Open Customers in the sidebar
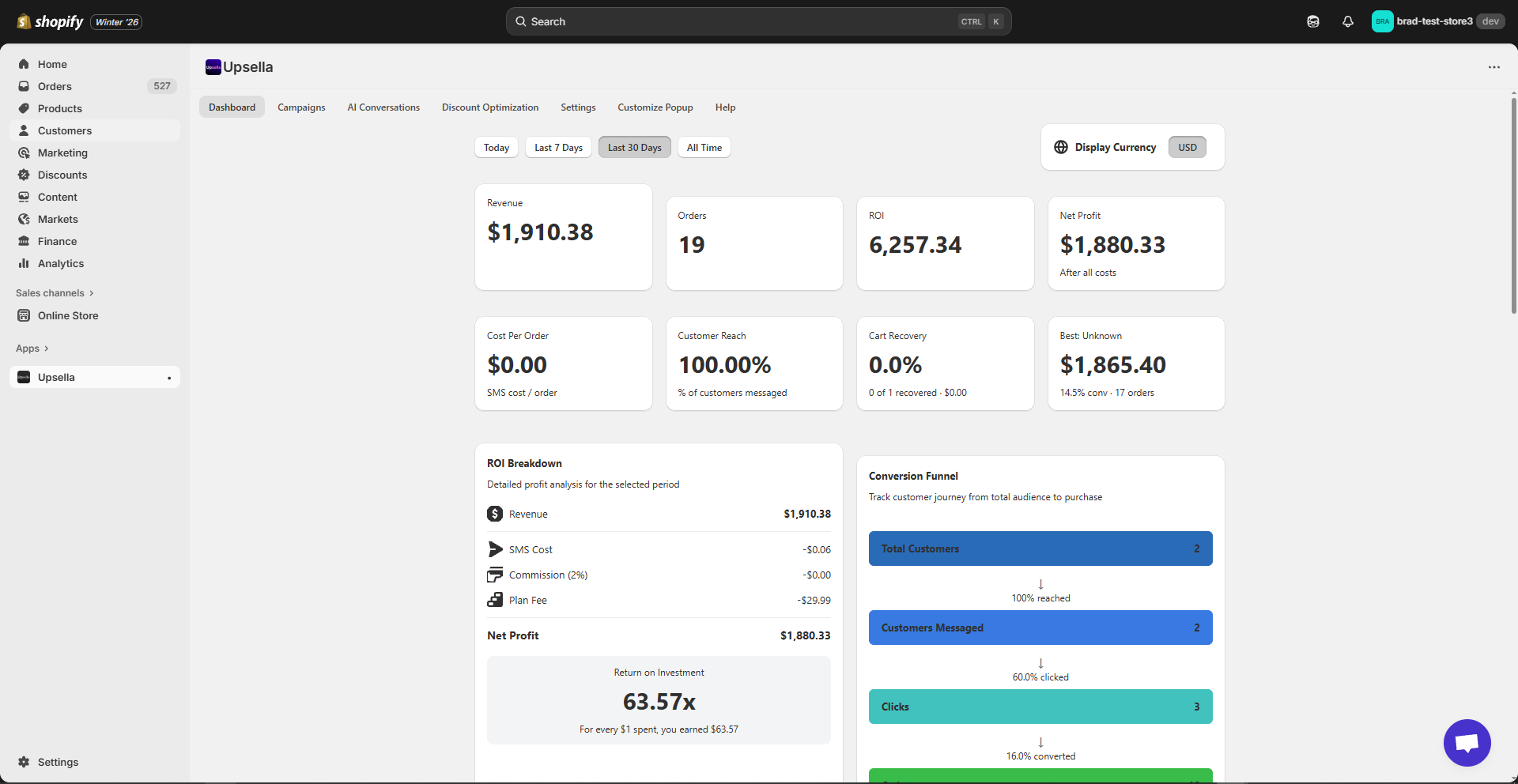1518x784 pixels. 95,130
